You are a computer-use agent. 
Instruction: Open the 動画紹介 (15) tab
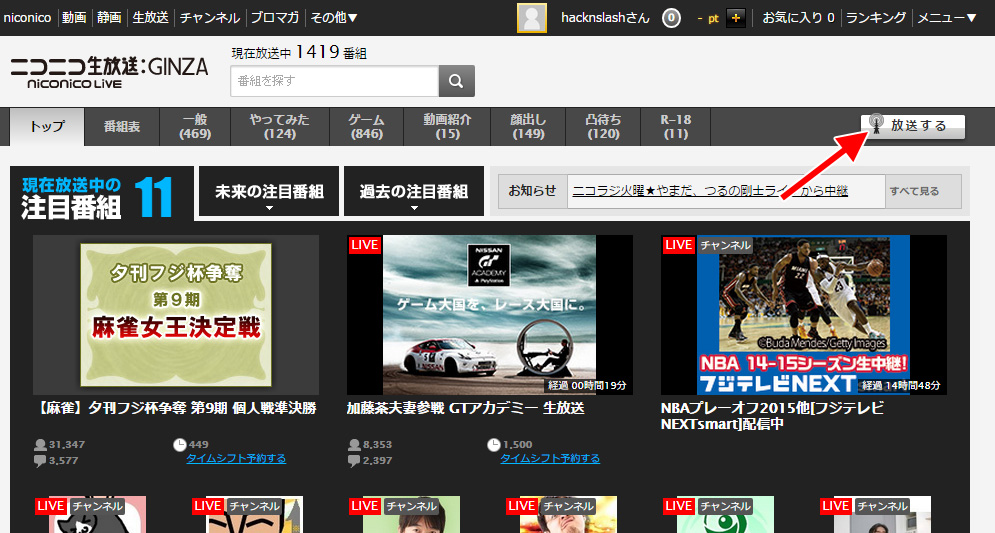coord(447,126)
